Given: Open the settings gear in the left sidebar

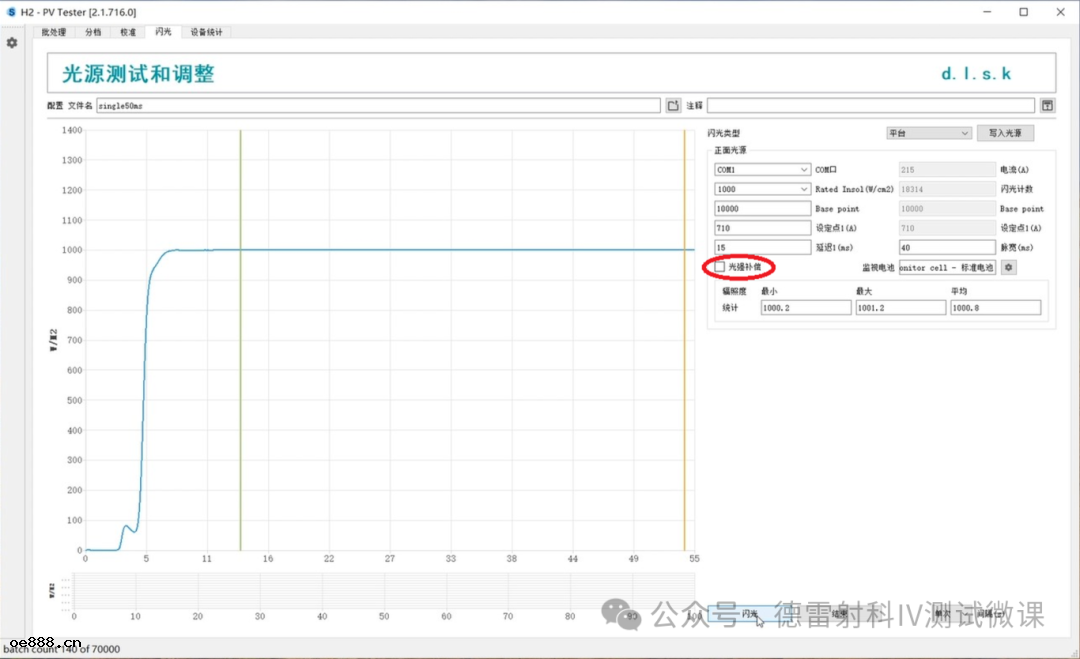Looking at the screenshot, I should point(12,43).
